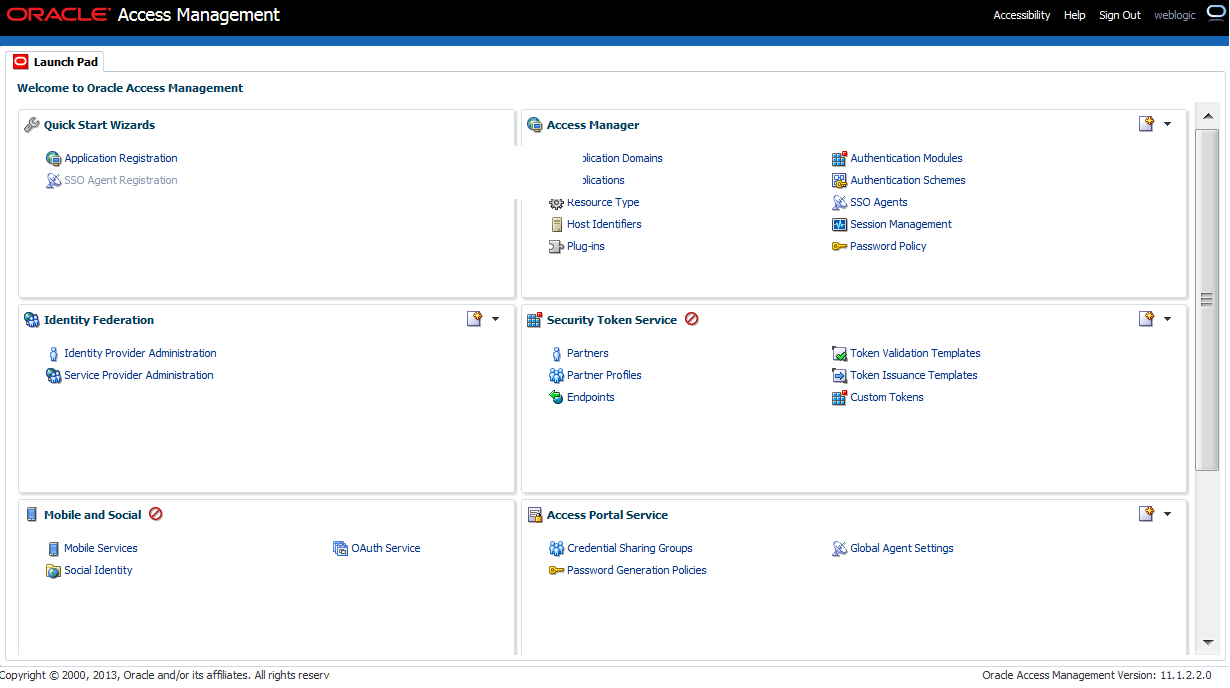Click the Authentication Schemes icon
The image size is (1230, 688).
click(x=840, y=181)
